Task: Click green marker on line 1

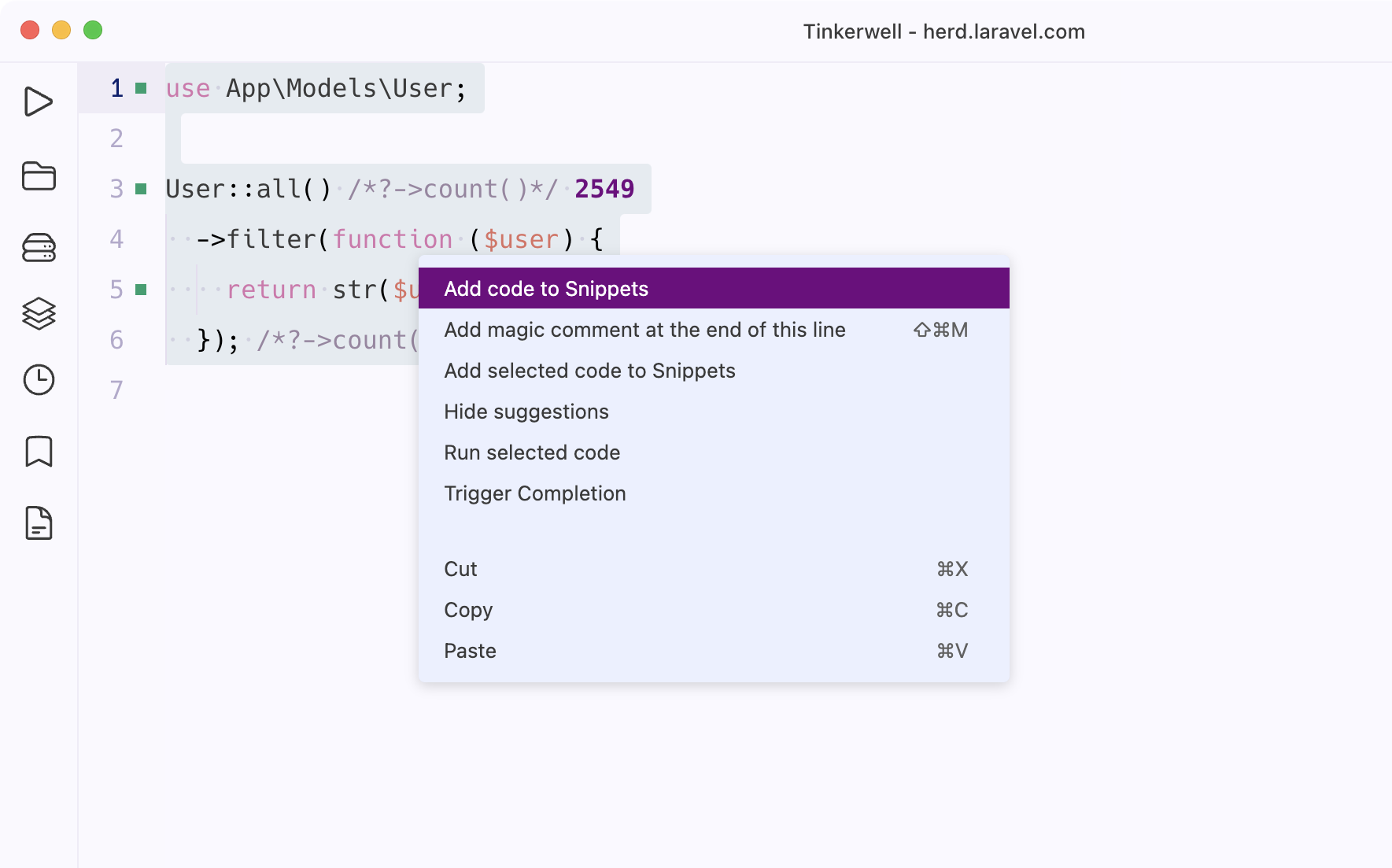Action: pyautogui.click(x=141, y=88)
